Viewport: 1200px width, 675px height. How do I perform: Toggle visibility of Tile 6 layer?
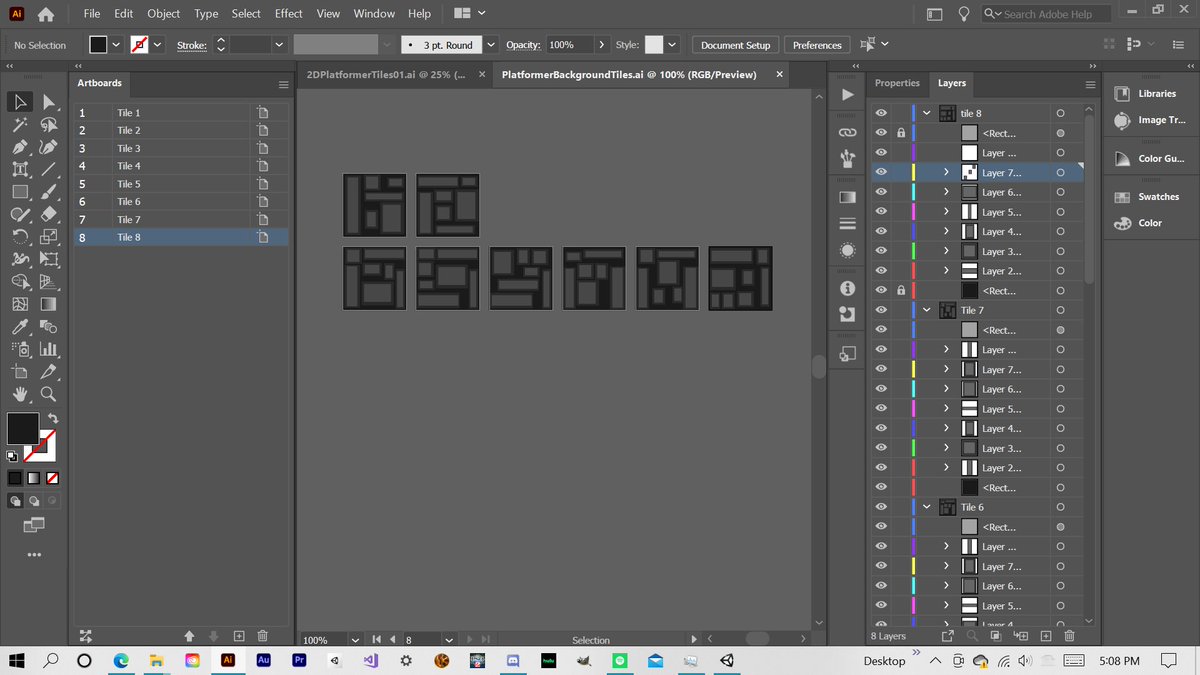click(x=881, y=507)
